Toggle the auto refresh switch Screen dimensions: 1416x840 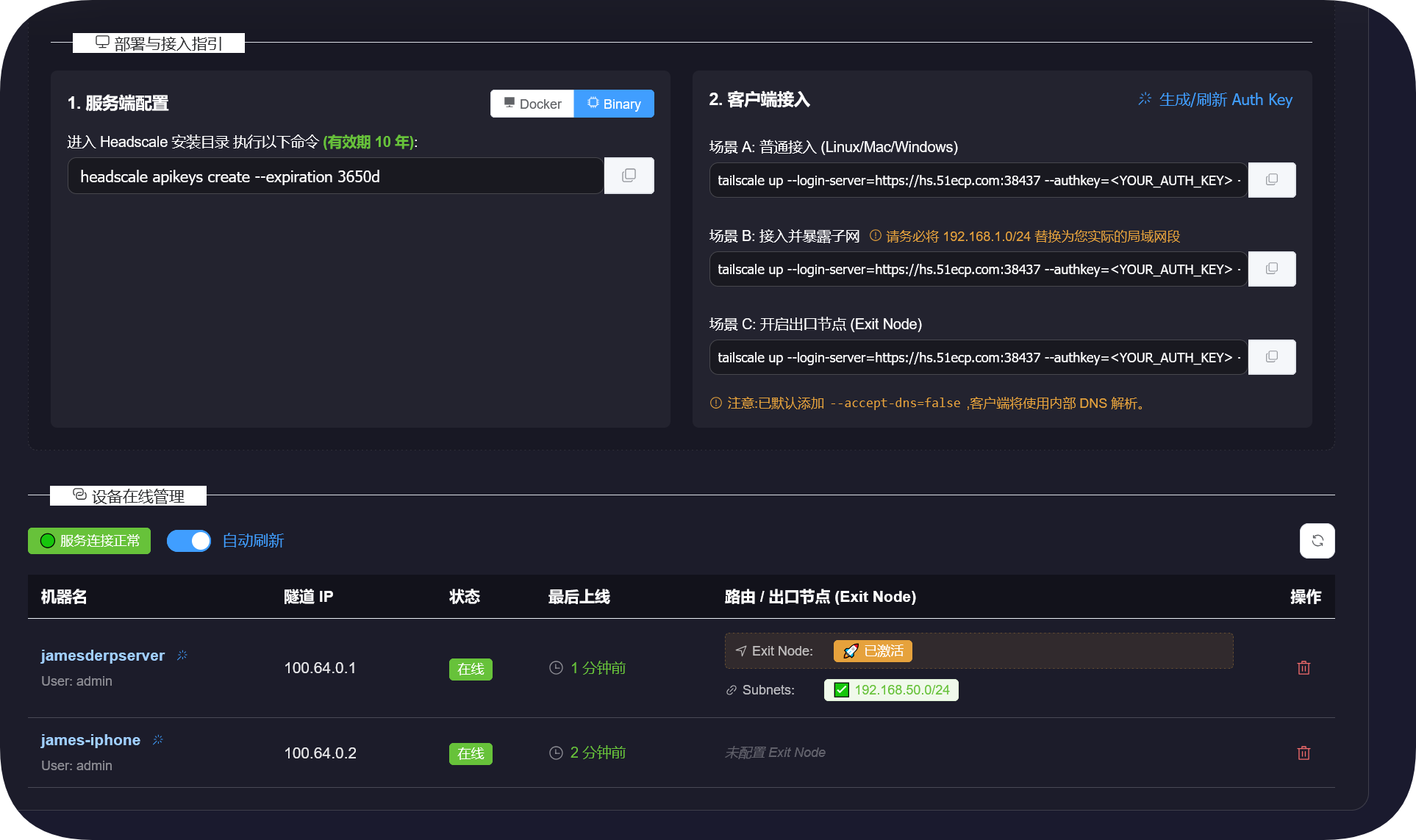(189, 541)
